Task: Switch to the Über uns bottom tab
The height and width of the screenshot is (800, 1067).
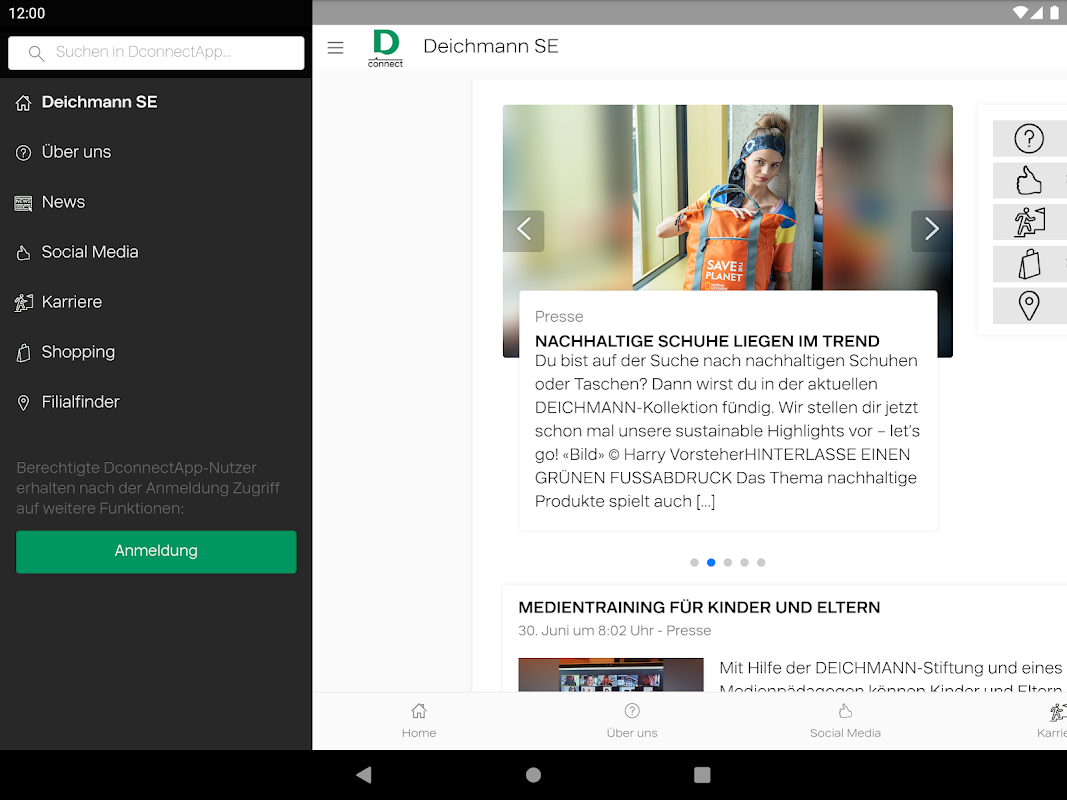Action: point(631,721)
